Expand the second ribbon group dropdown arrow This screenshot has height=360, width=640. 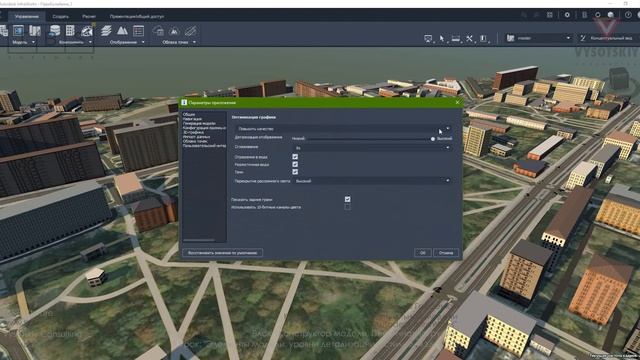point(90,42)
